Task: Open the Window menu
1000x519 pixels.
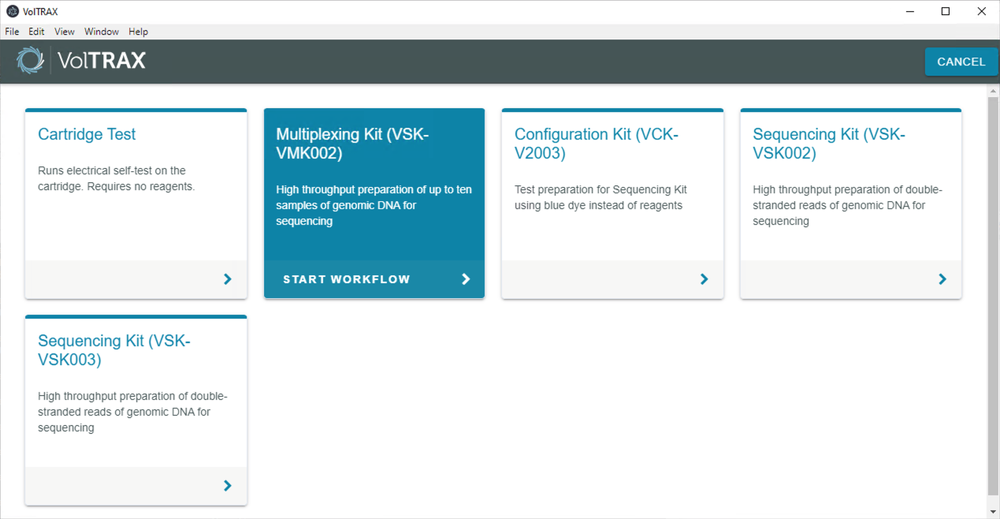Action: click(101, 31)
